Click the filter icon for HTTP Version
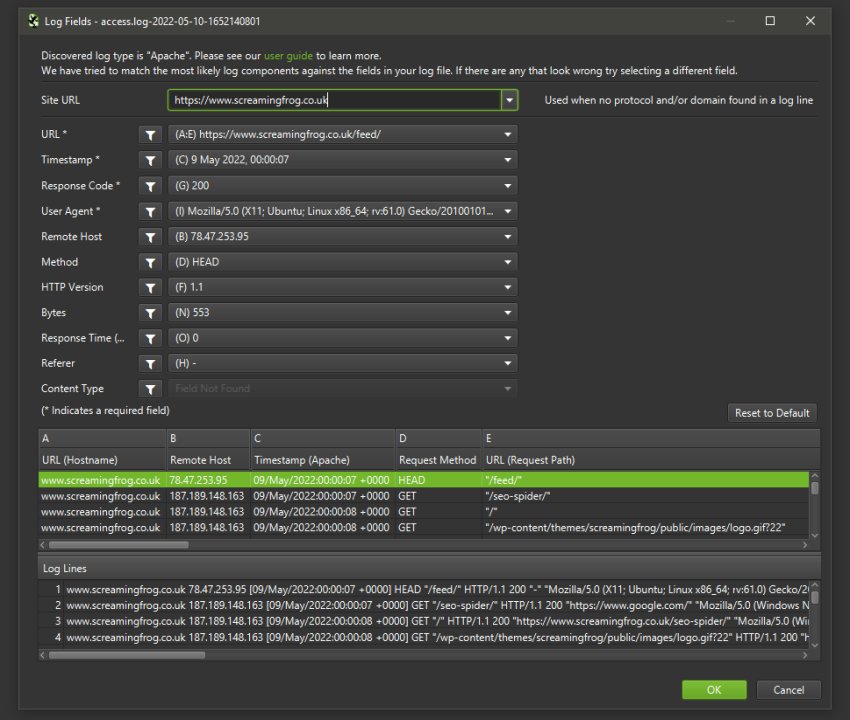Image resolution: width=850 pixels, height=720 pixels. (x=150, y=287)
